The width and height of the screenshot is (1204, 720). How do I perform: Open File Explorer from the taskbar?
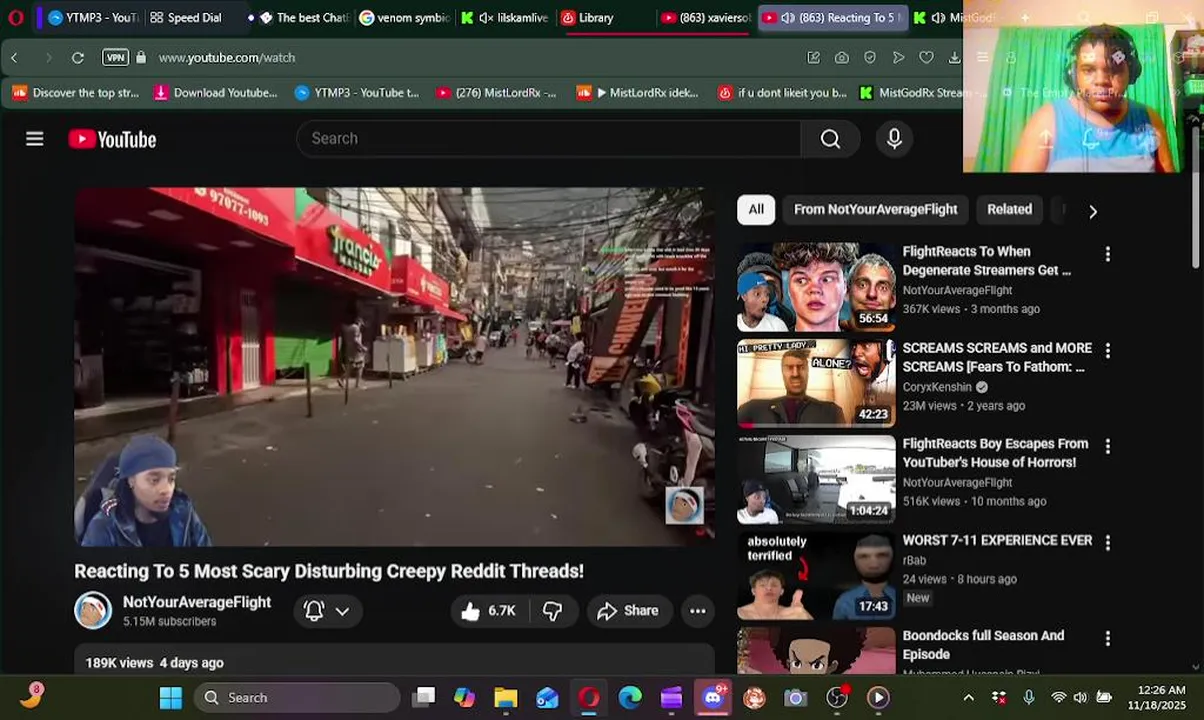[506, 698]
